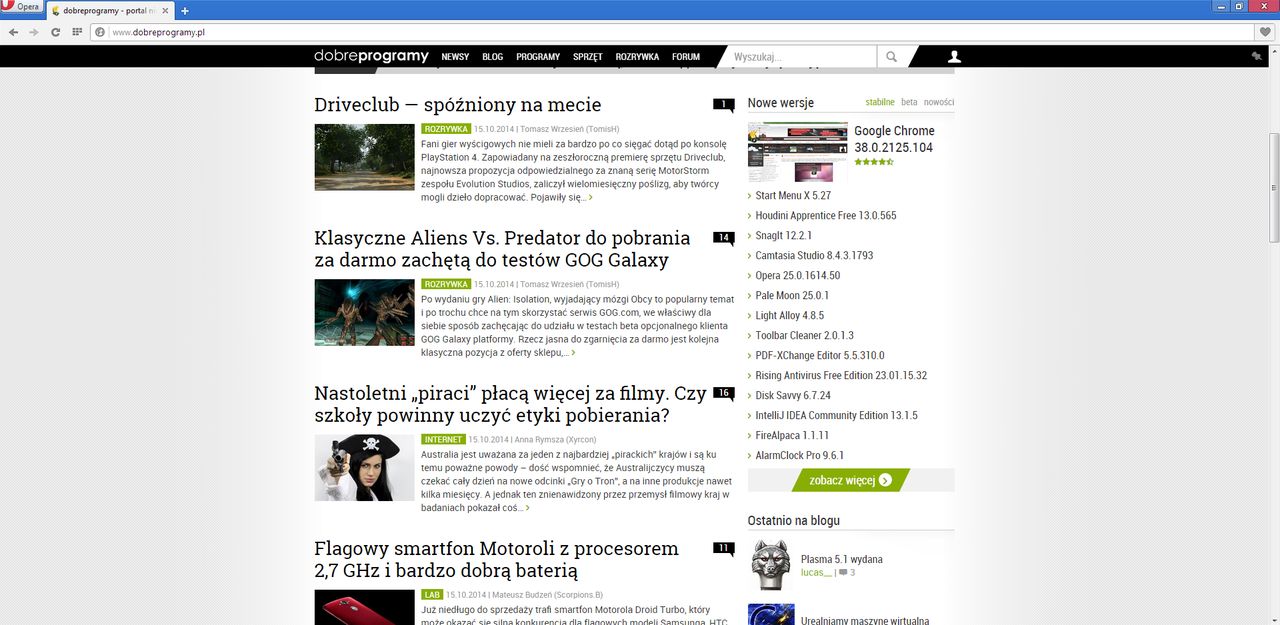Open the user profile silhouette icon
Screen dimensions: 1280x625
pyautogui.click(x=953, y=56)
